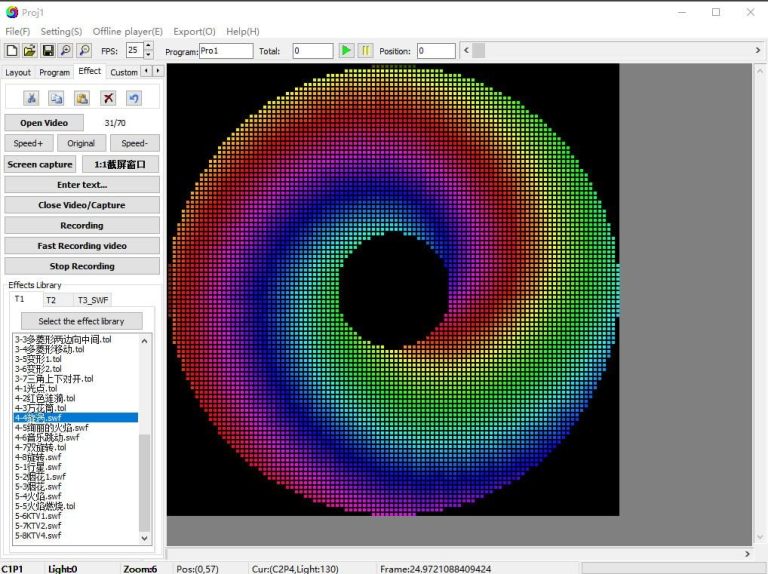Click Select the effect library button
Viewport: 768px width, 574px height.
click(82, 321)
